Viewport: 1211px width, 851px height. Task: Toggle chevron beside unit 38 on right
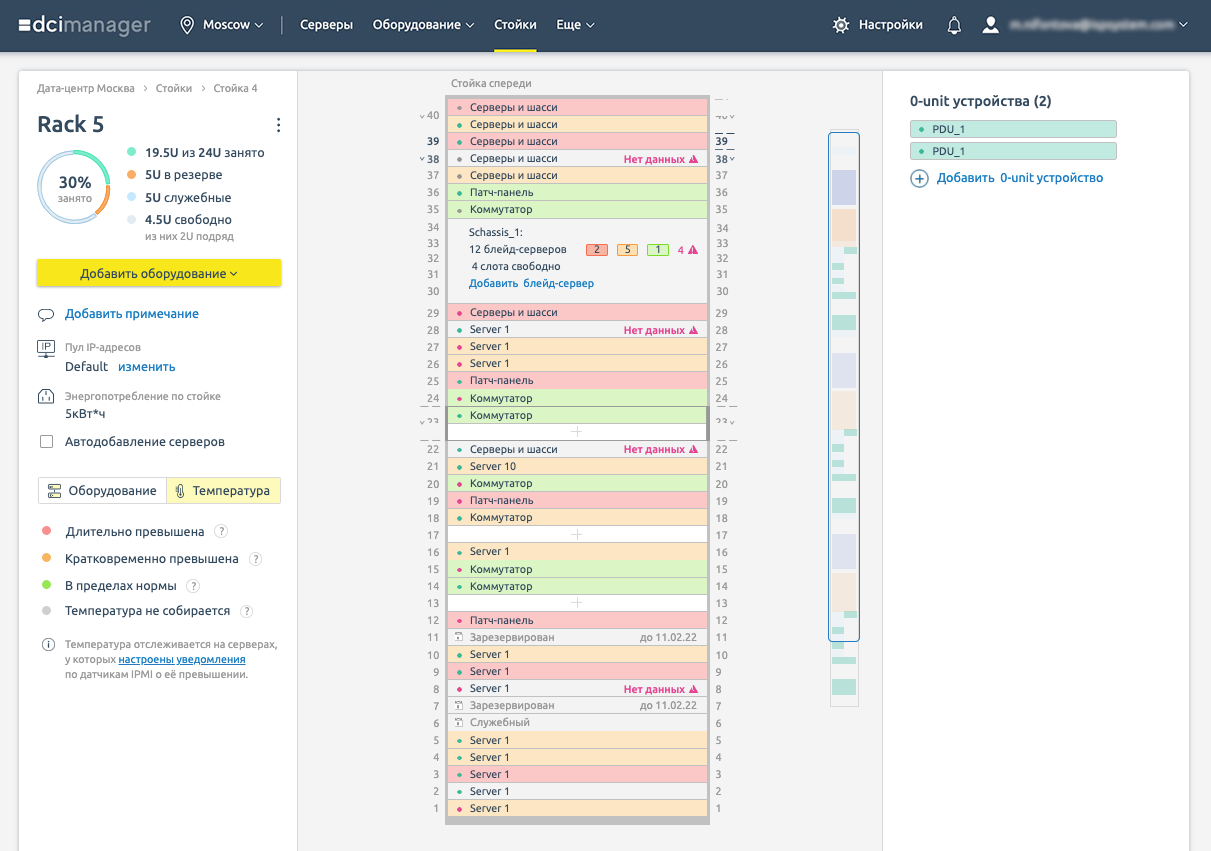click(732, 160)
